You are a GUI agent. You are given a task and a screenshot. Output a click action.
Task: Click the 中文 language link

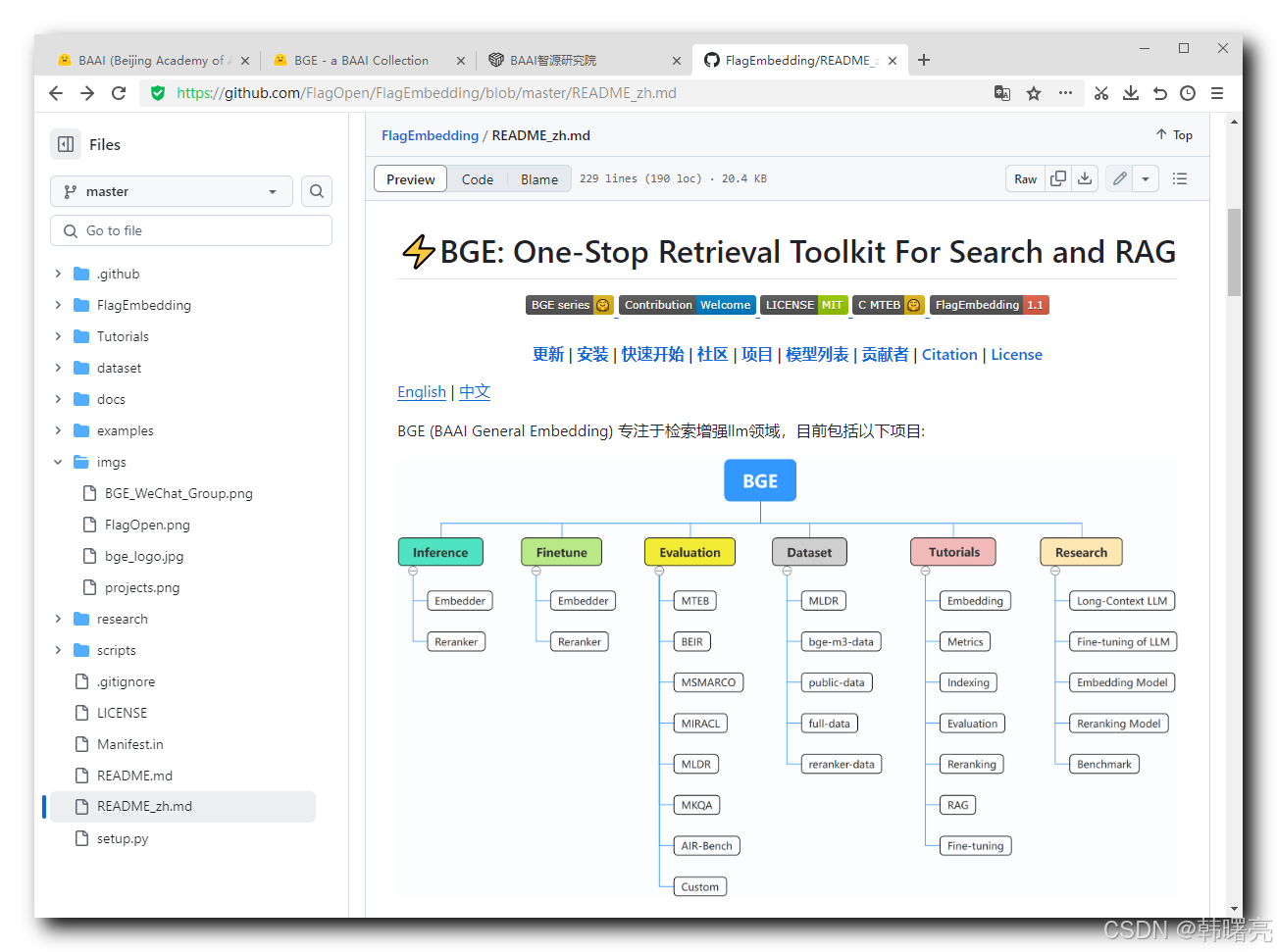475,392
